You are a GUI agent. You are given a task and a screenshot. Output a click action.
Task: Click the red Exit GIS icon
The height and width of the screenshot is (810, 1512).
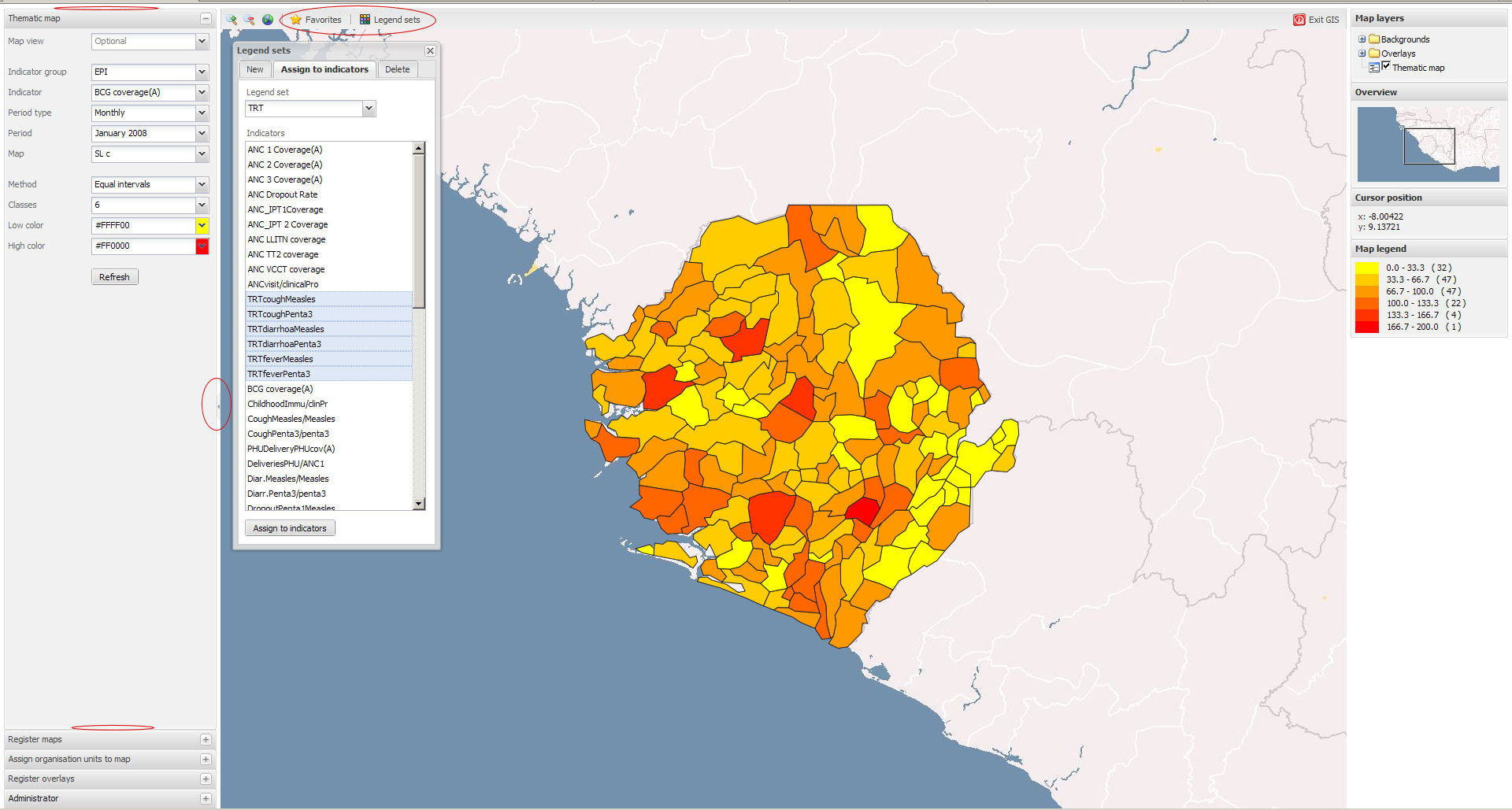click(x=1299, y=20)
